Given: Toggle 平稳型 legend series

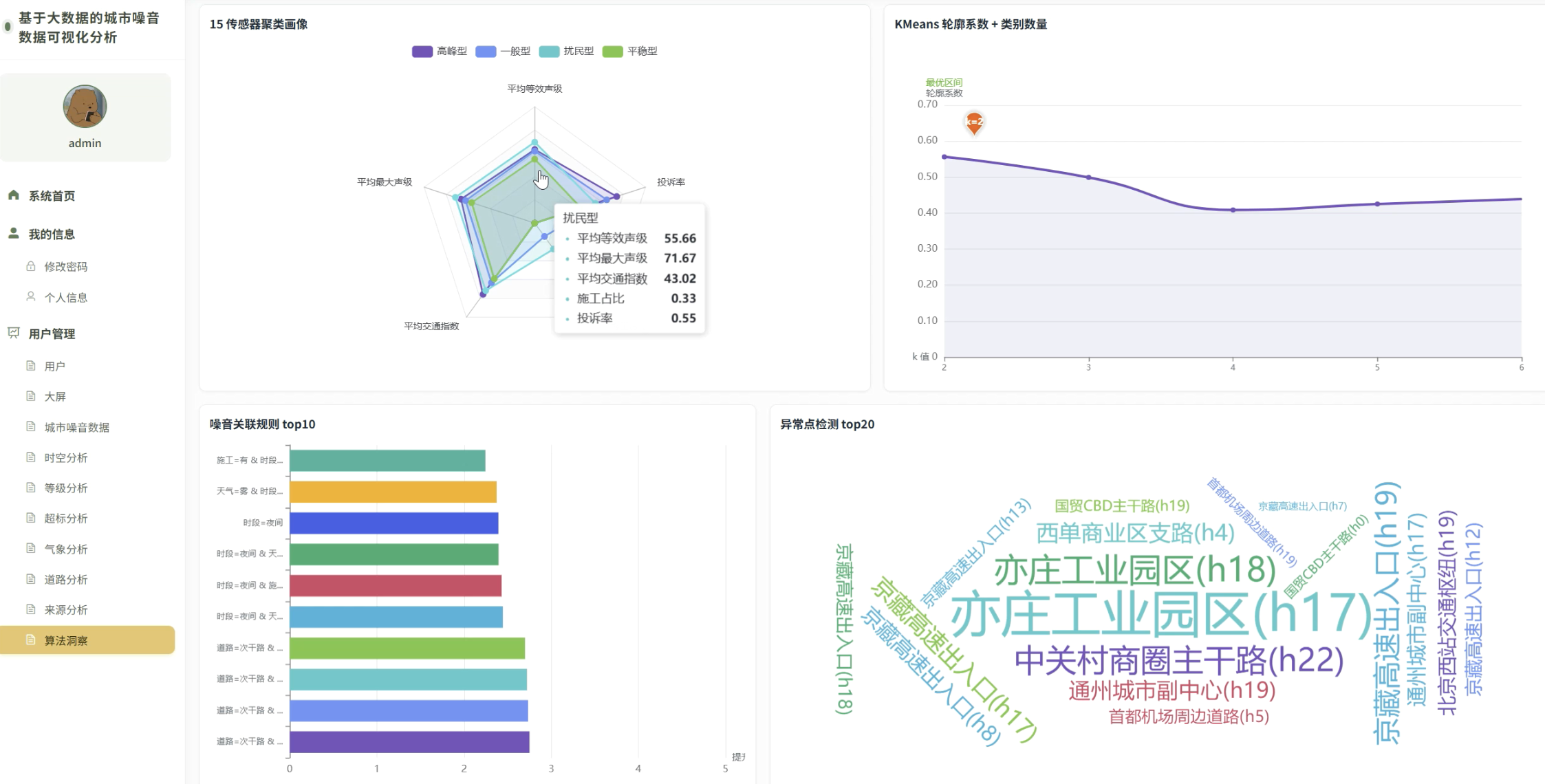Looking at the screenshot, I should click(x=629, y=52).
